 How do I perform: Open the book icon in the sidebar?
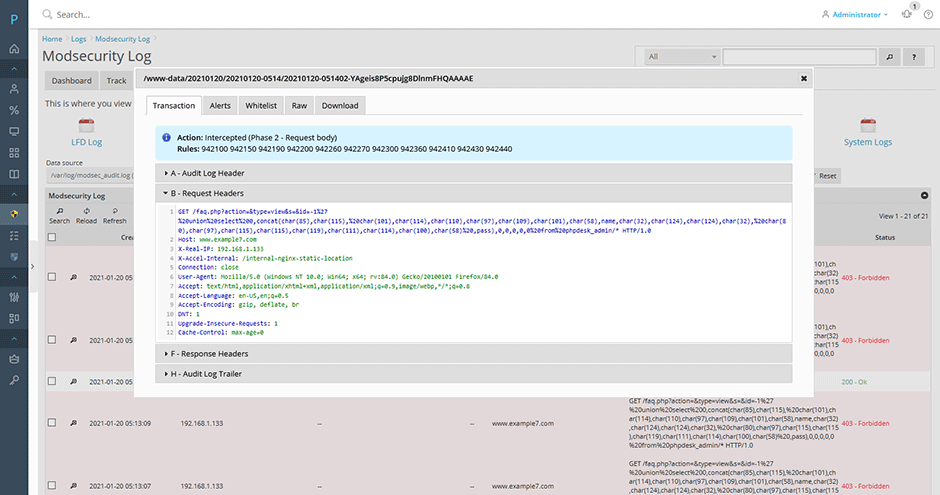[x=14, y=174]
